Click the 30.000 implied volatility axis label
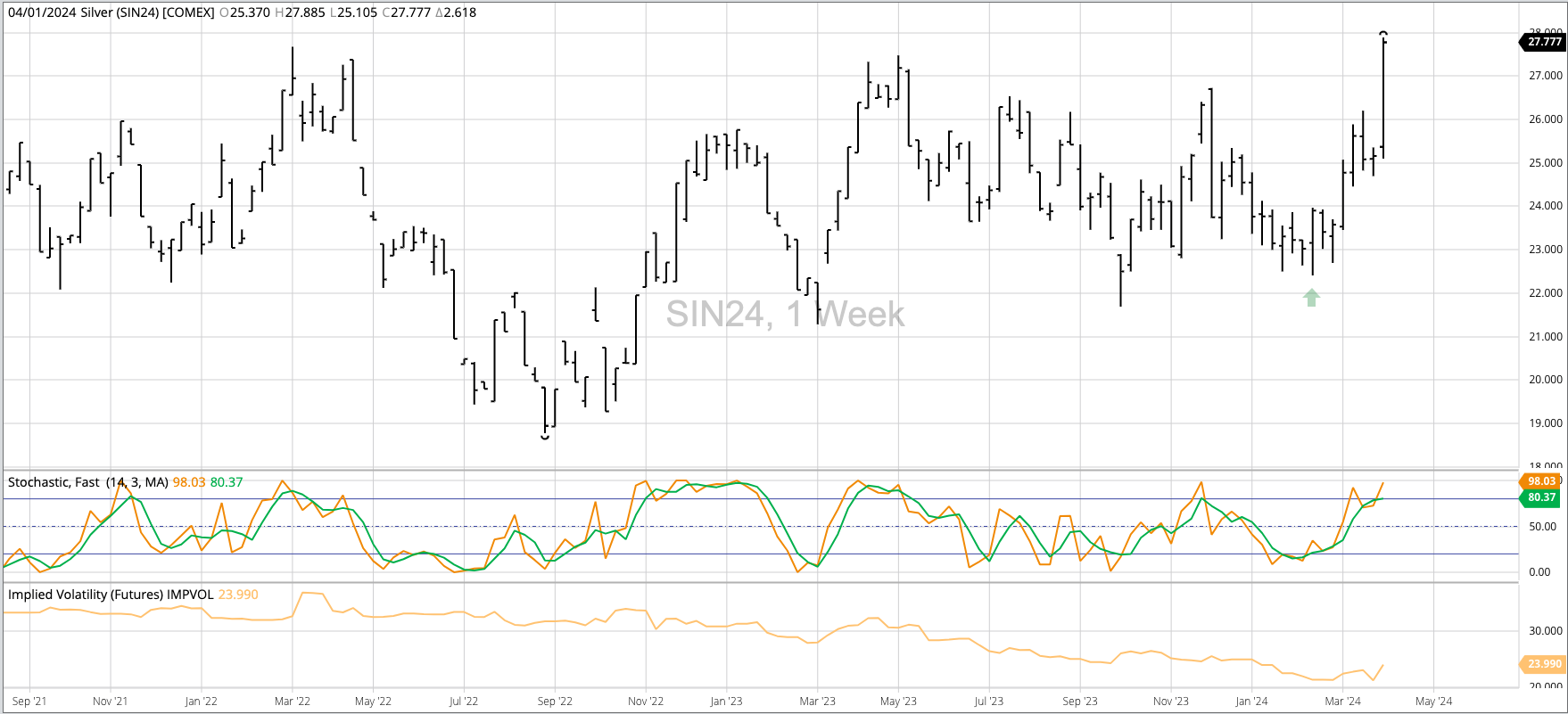The image size is (1568, 714). [1545, 631]
